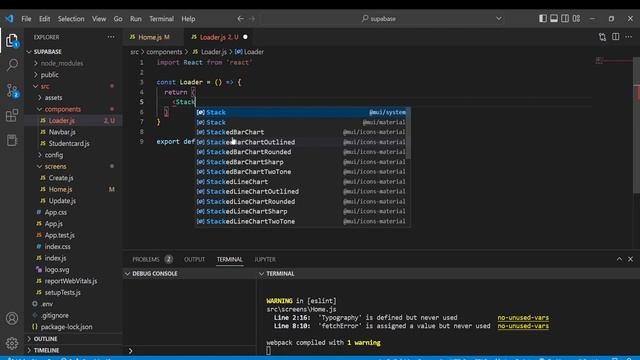Choose StackedLineChartTwoTone autocomplete suggestion
The height and width of the screenshot is (360, 640).
click(x=301, y=221)
